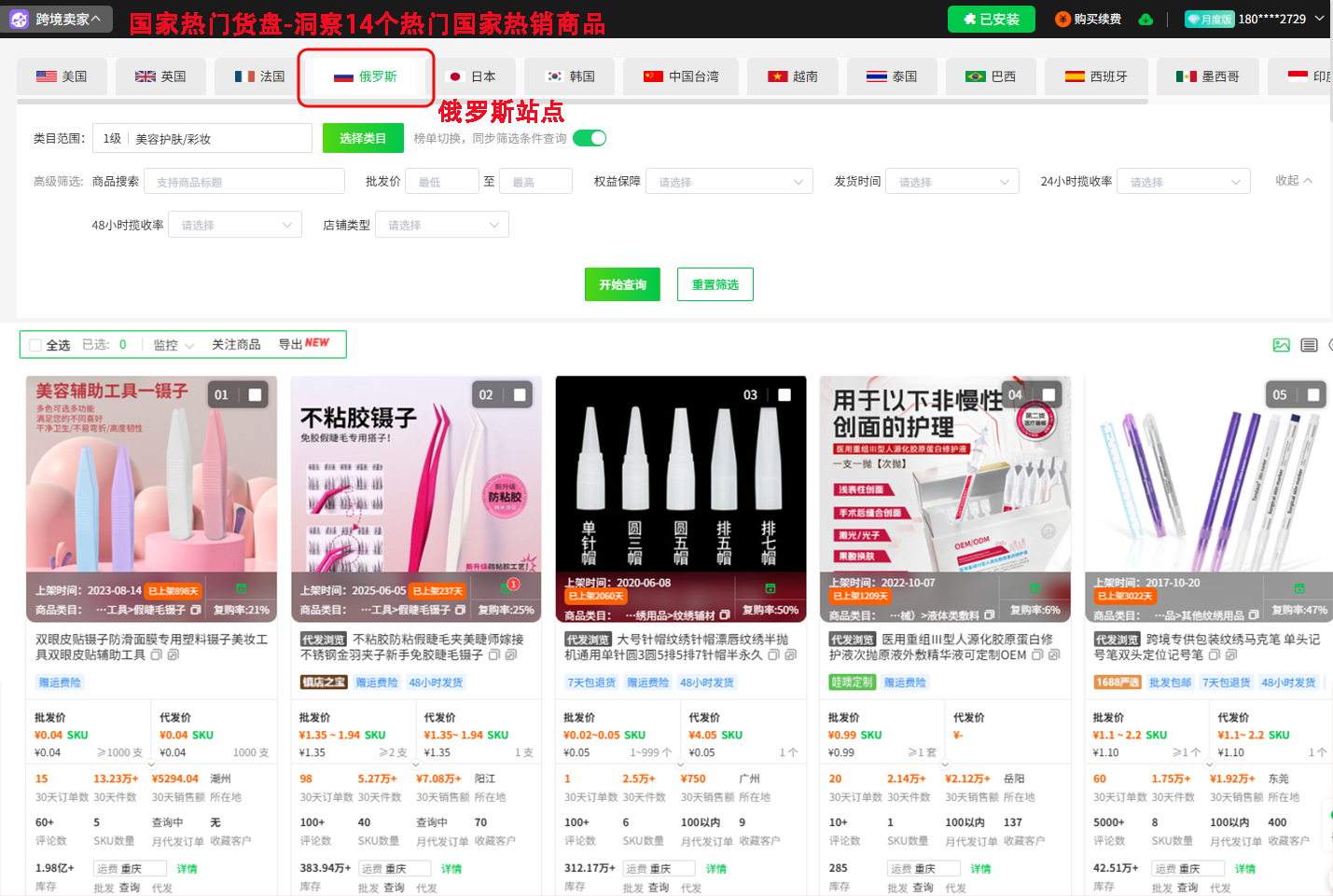Click the 月度版 membership badge icon
The image size is (1333, 896).
coord(1209,18)
